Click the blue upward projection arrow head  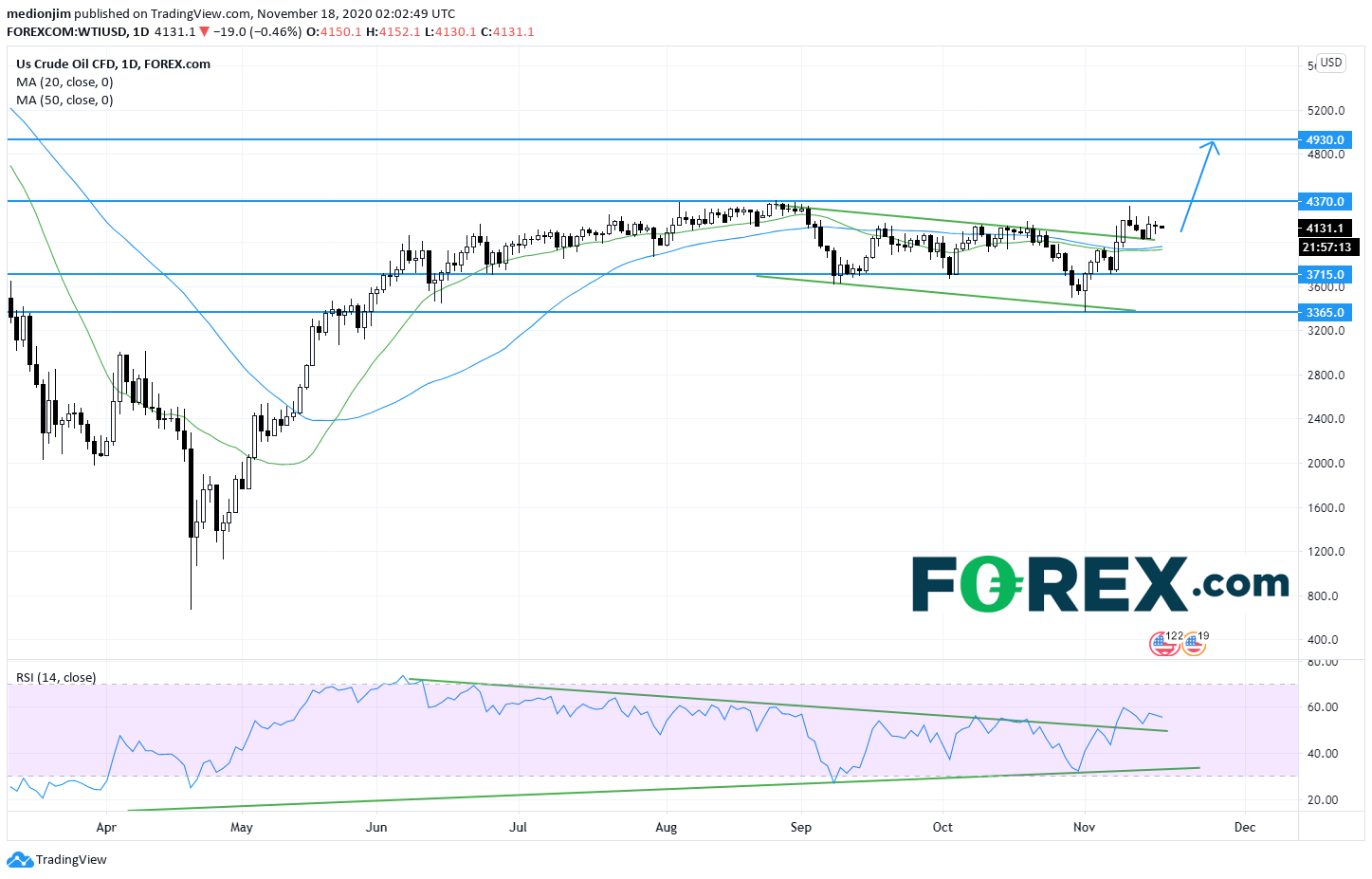1211,145
